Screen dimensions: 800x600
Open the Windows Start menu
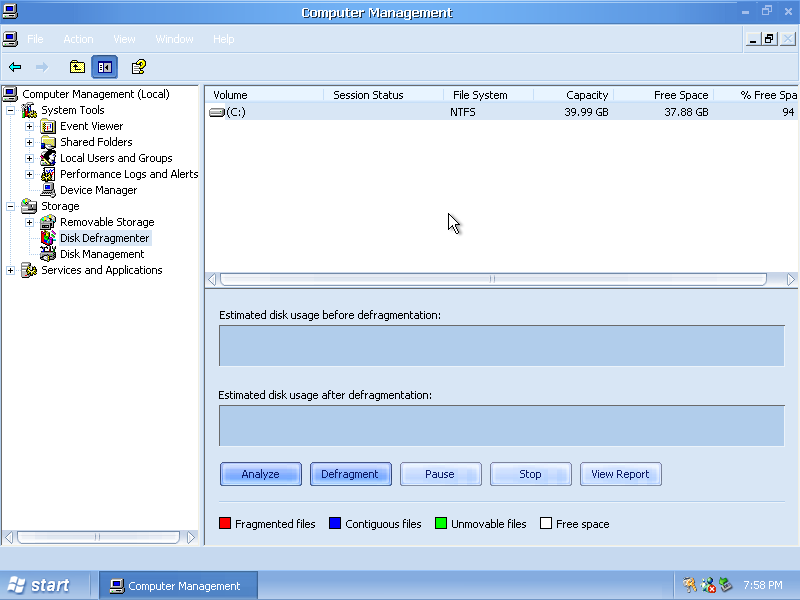point(40,585)
